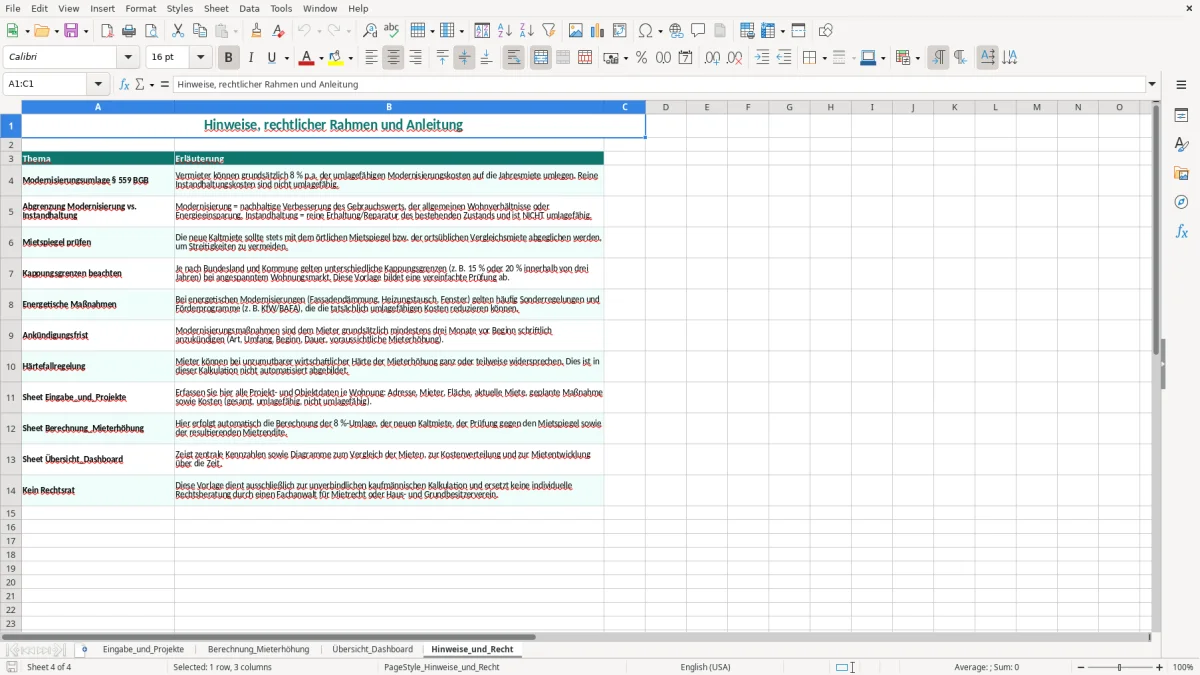Open font color dropdown arrow
The image size is (1200, 675).
click(x=321, y=58)
